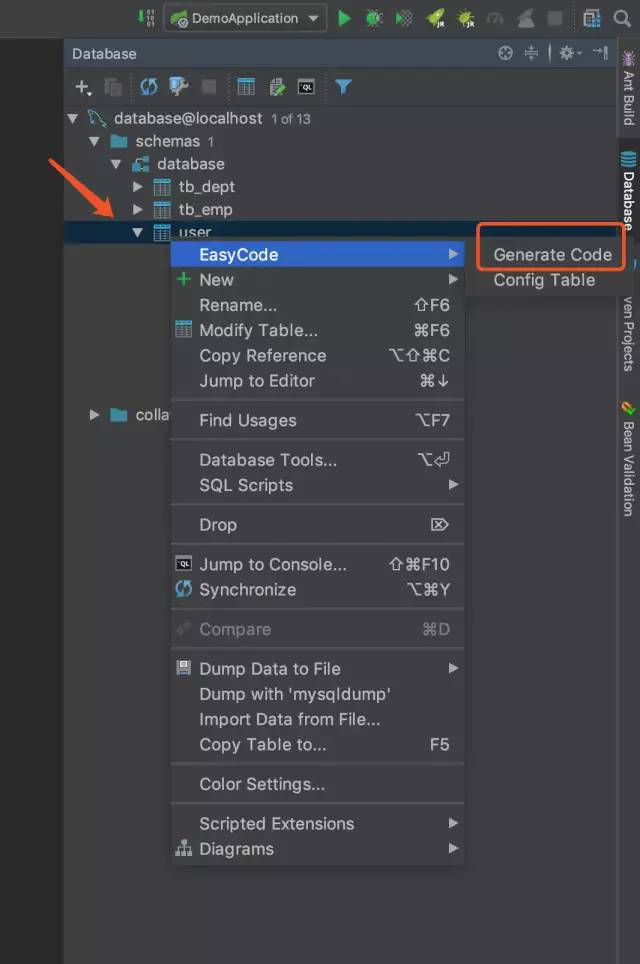Expand the tb_dept table
This screenshot has width=640, height=964.
pos(136,187)
